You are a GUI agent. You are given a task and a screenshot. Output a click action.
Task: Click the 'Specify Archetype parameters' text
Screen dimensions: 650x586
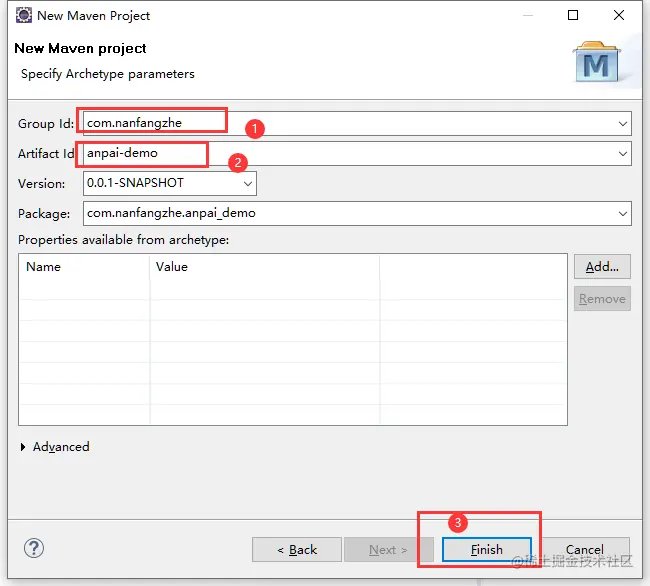(108, 74)
